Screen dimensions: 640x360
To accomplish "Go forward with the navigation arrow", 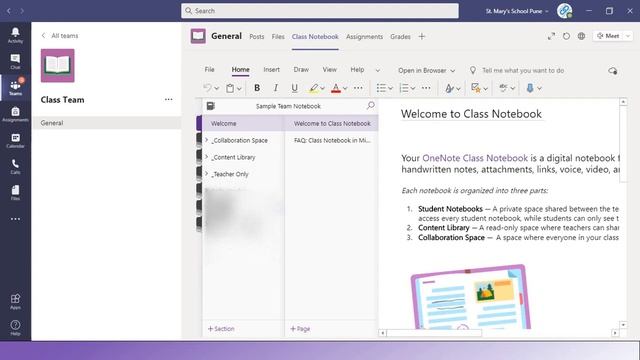I will click(x=22, y=11).
